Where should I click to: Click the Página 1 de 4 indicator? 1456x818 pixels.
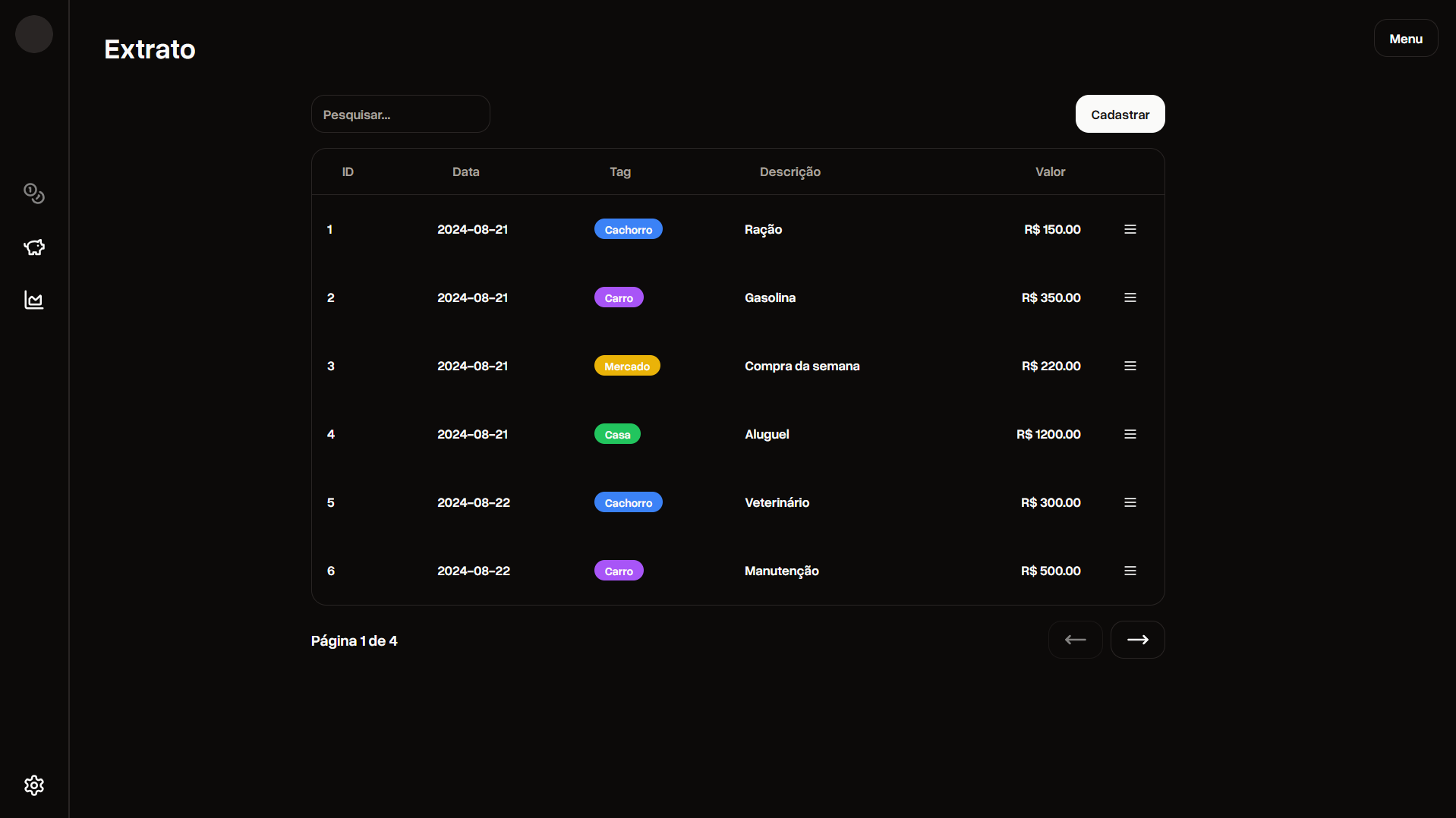[354, 641]
